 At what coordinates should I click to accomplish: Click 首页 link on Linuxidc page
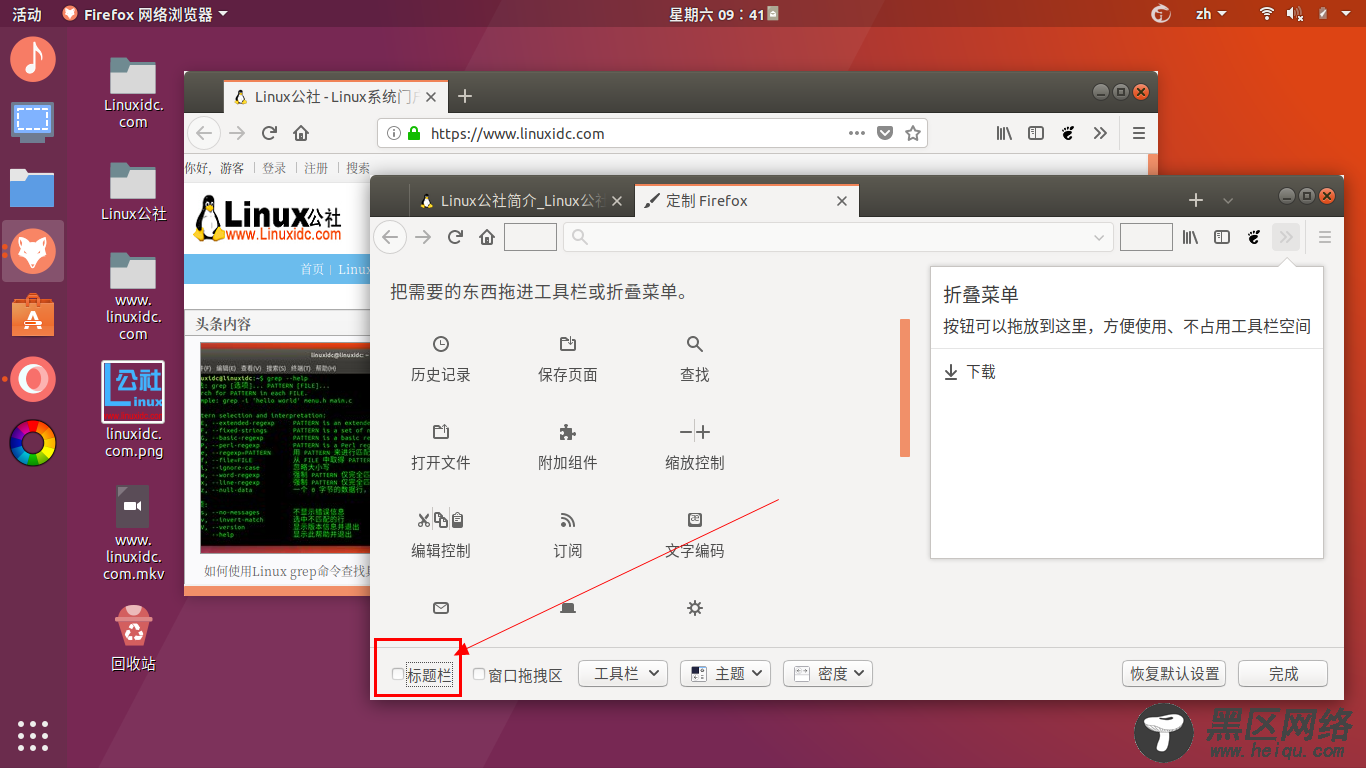click(x=312, y=269)
